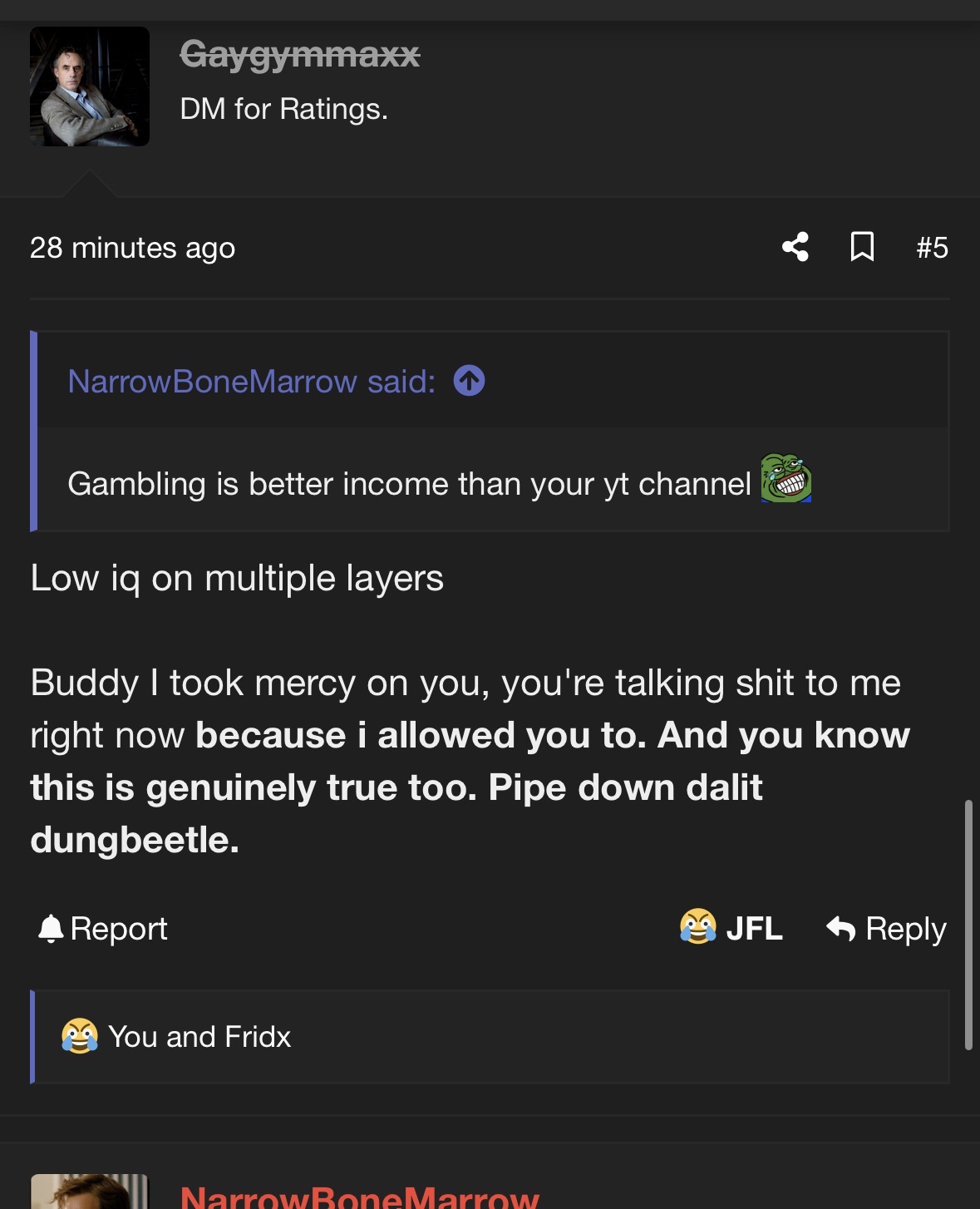Click Gaygymmaxx's avatar picture

[x=90, y=86]
